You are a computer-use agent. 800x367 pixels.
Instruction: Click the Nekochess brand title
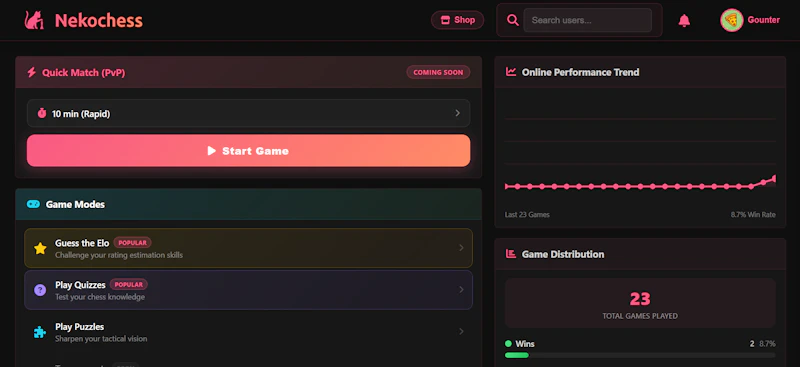(98, 20)
